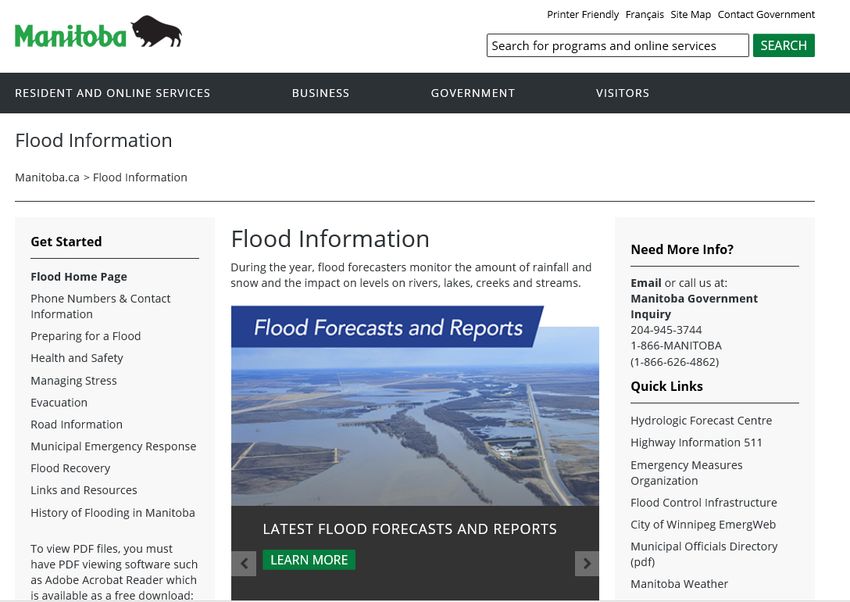The image size is (850, 602).
Task: Open Flood Control Infrastructure link
Action: (704, 502)
